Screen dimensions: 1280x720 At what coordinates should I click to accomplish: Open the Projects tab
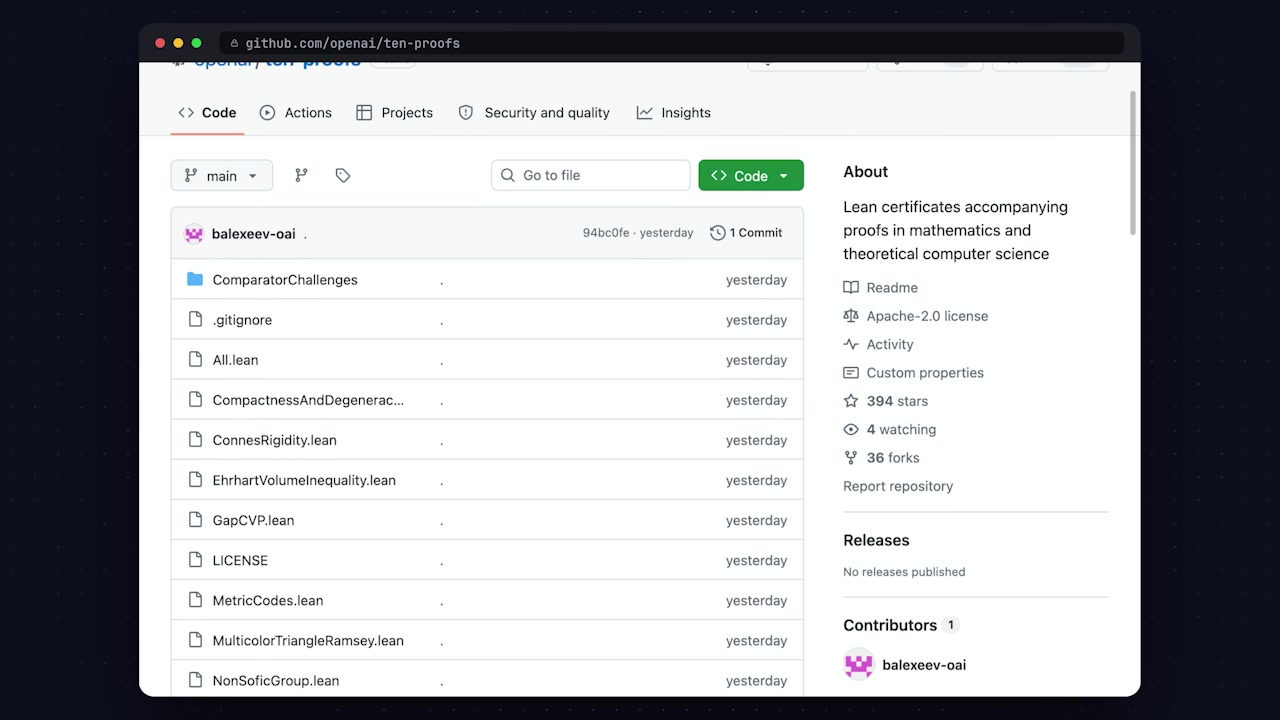coord(394,113)
